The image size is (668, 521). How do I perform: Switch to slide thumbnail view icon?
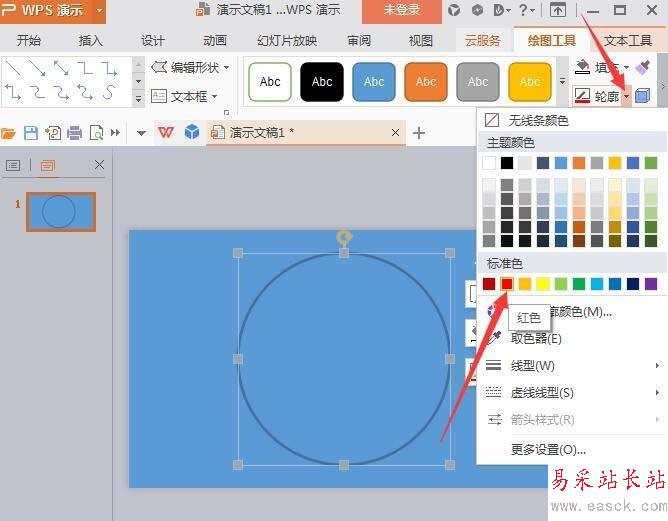tap(47, 165)
